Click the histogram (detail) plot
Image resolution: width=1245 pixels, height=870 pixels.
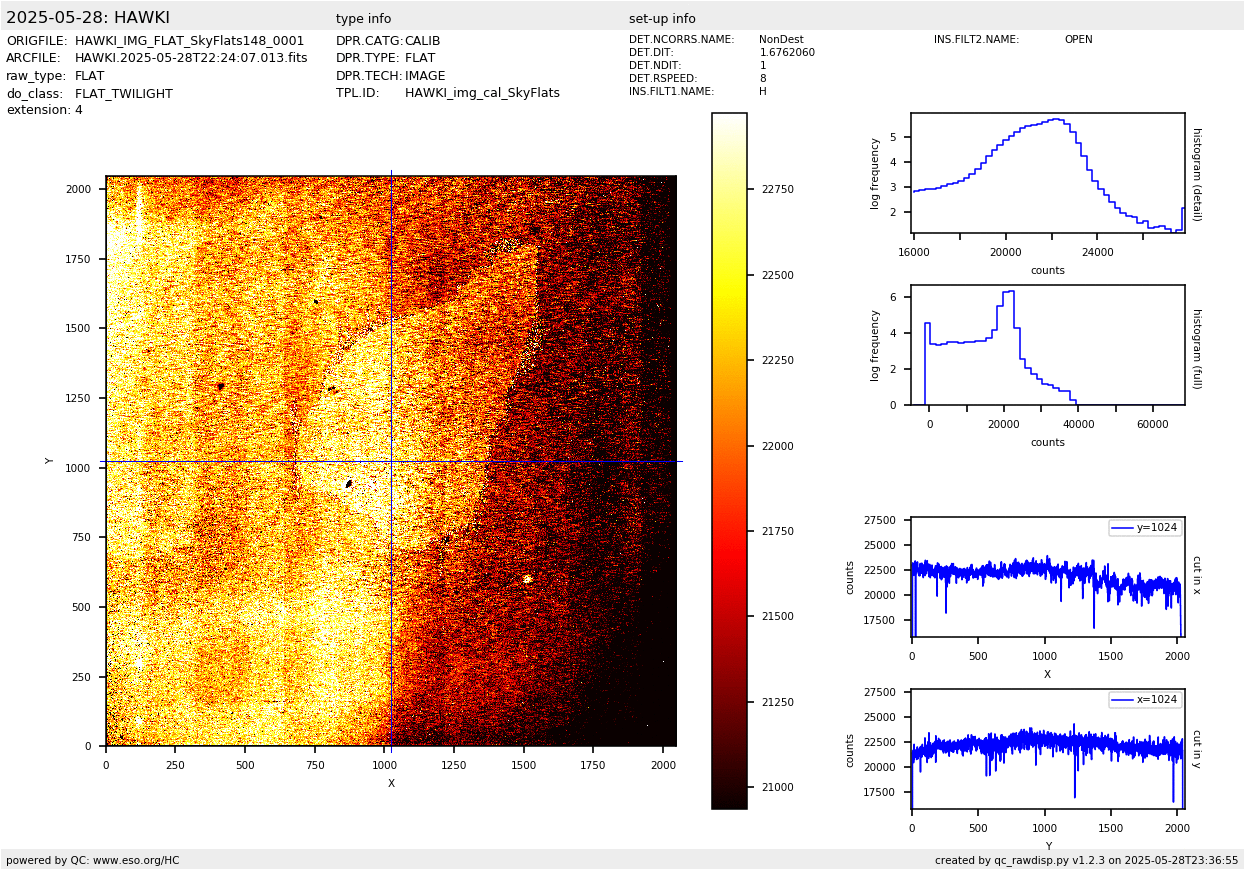tap(1047, 173)
